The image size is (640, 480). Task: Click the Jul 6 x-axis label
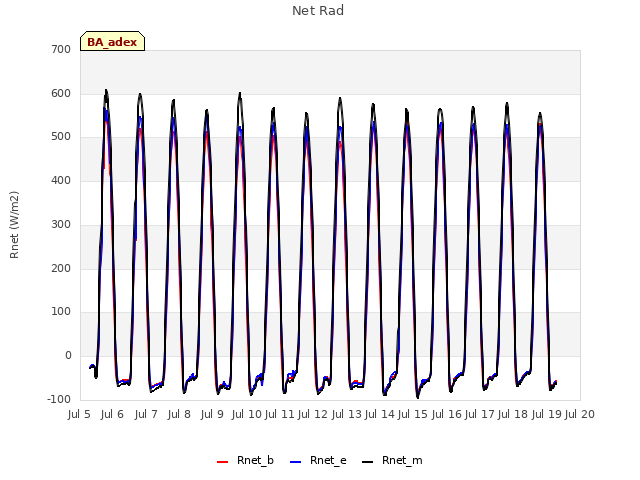112,414
